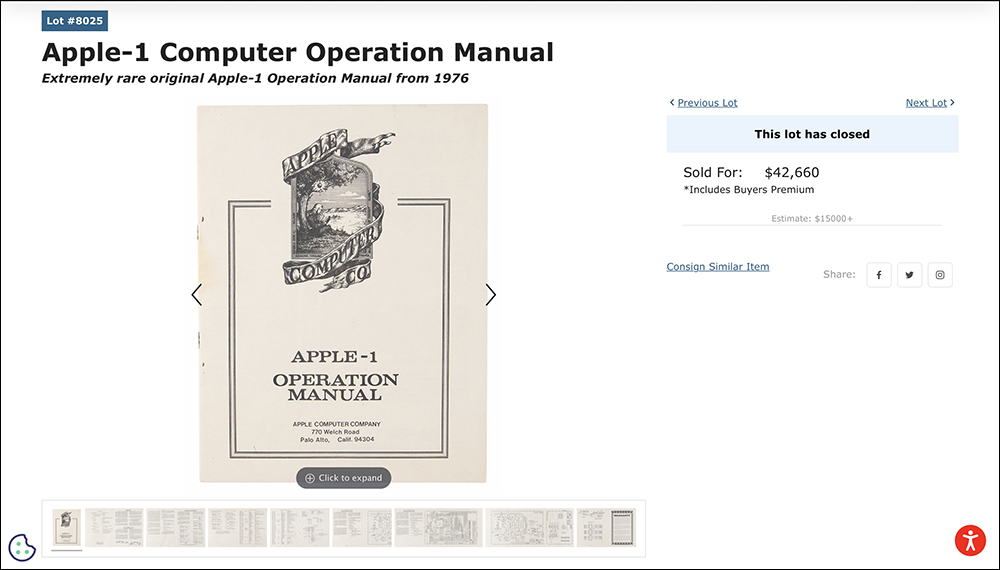Share the lot on Instagram
This screenshot has height=570, width=1000.
pyautogui.click(x=939, y=275)
